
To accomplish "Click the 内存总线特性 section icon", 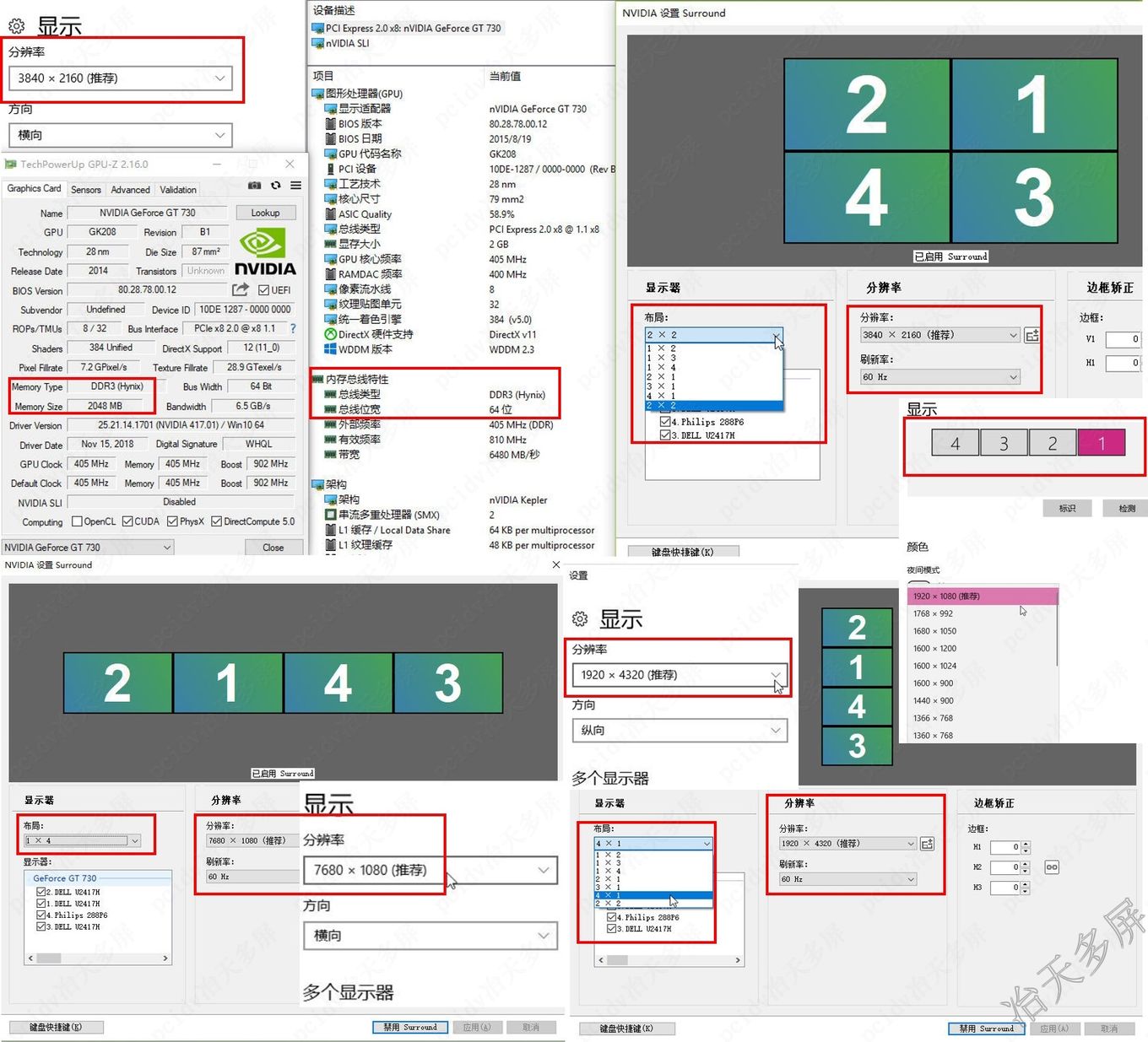I will point(318,380).
